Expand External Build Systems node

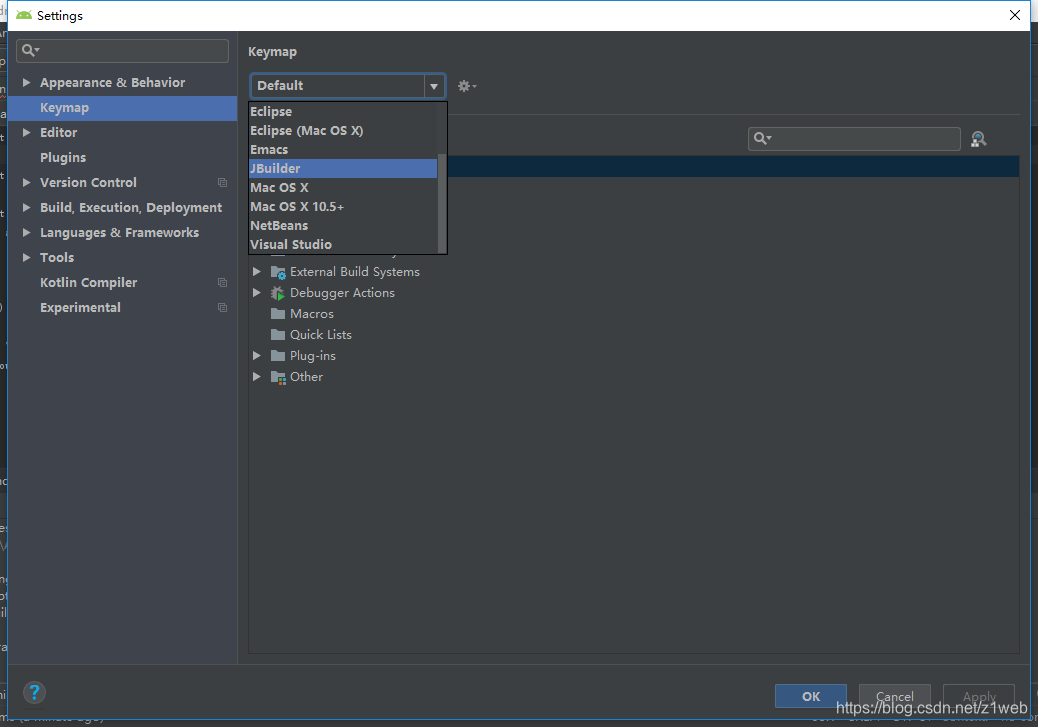point(257,272)
